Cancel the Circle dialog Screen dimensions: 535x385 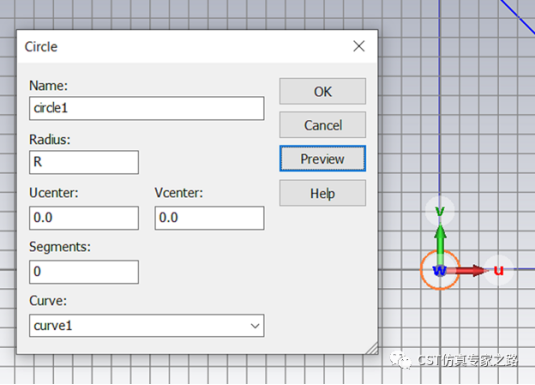(322, 125)
